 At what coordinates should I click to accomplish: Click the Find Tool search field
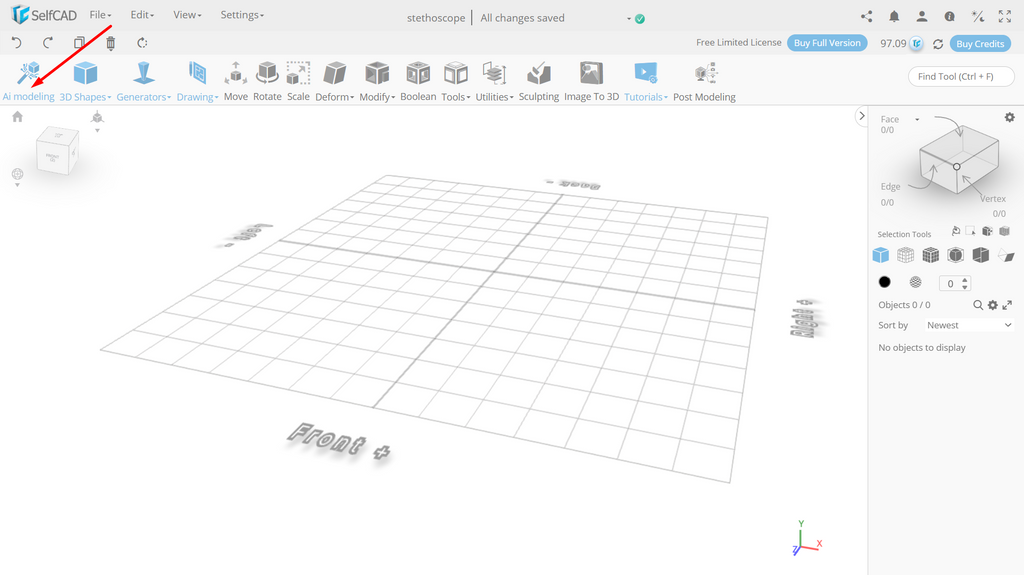[x=961, y=76]
